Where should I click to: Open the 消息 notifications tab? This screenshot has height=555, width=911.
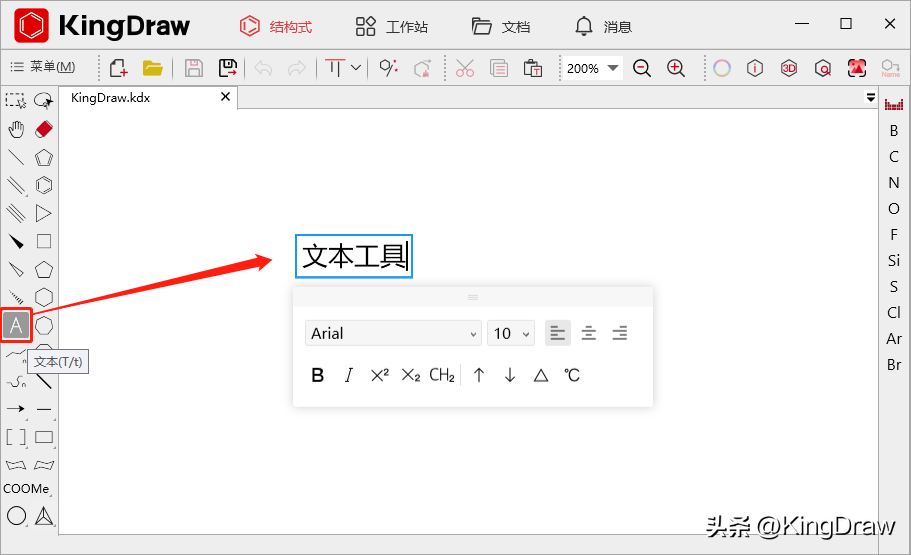tap(603, 27)
